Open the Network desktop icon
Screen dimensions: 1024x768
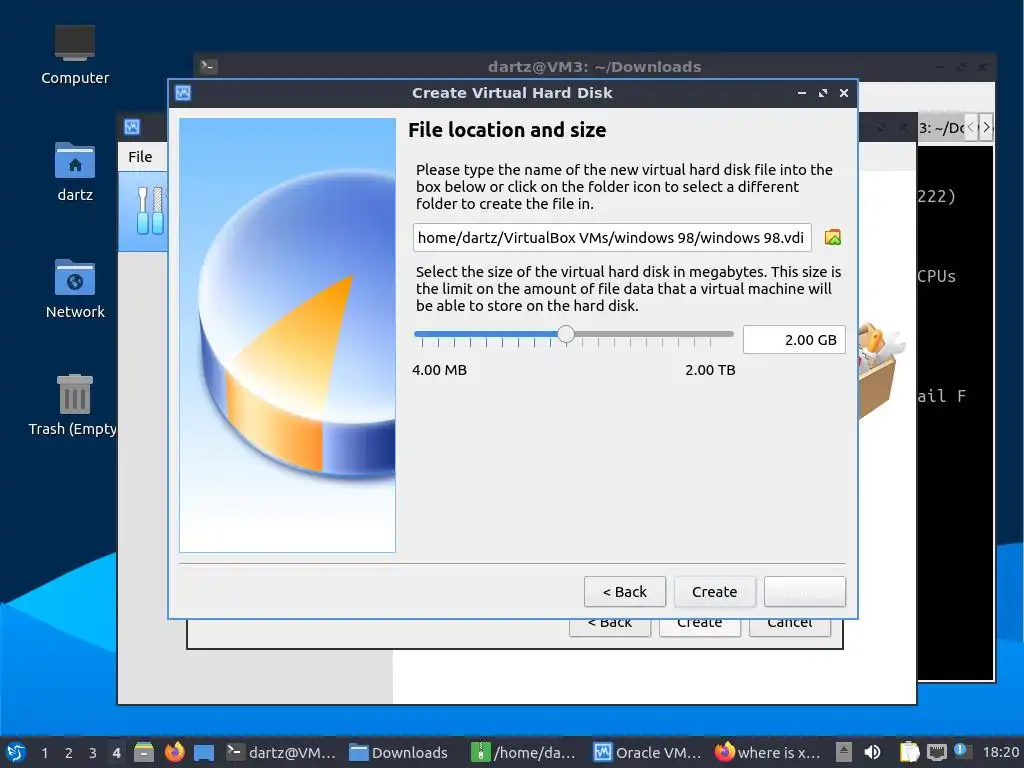(x=75, y=289)
